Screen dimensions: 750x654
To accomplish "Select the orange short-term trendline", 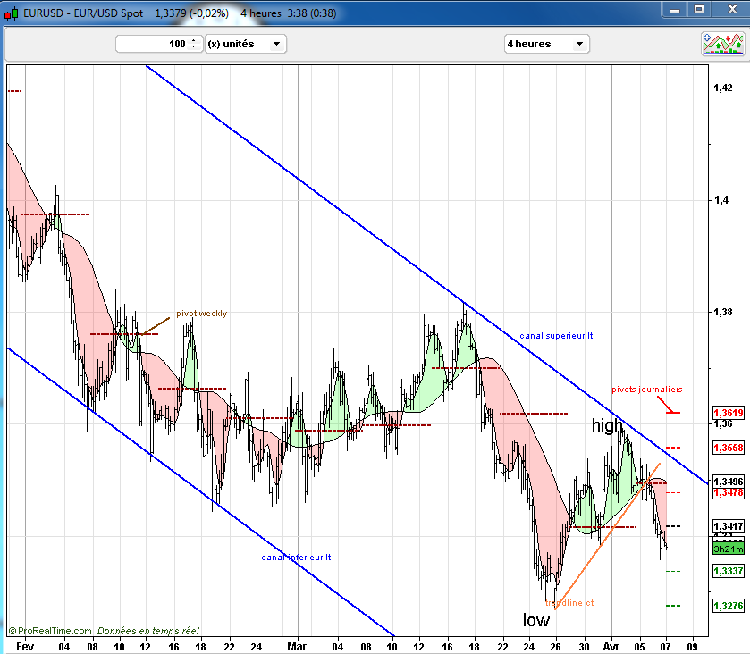I will click(x=607, y=536).
